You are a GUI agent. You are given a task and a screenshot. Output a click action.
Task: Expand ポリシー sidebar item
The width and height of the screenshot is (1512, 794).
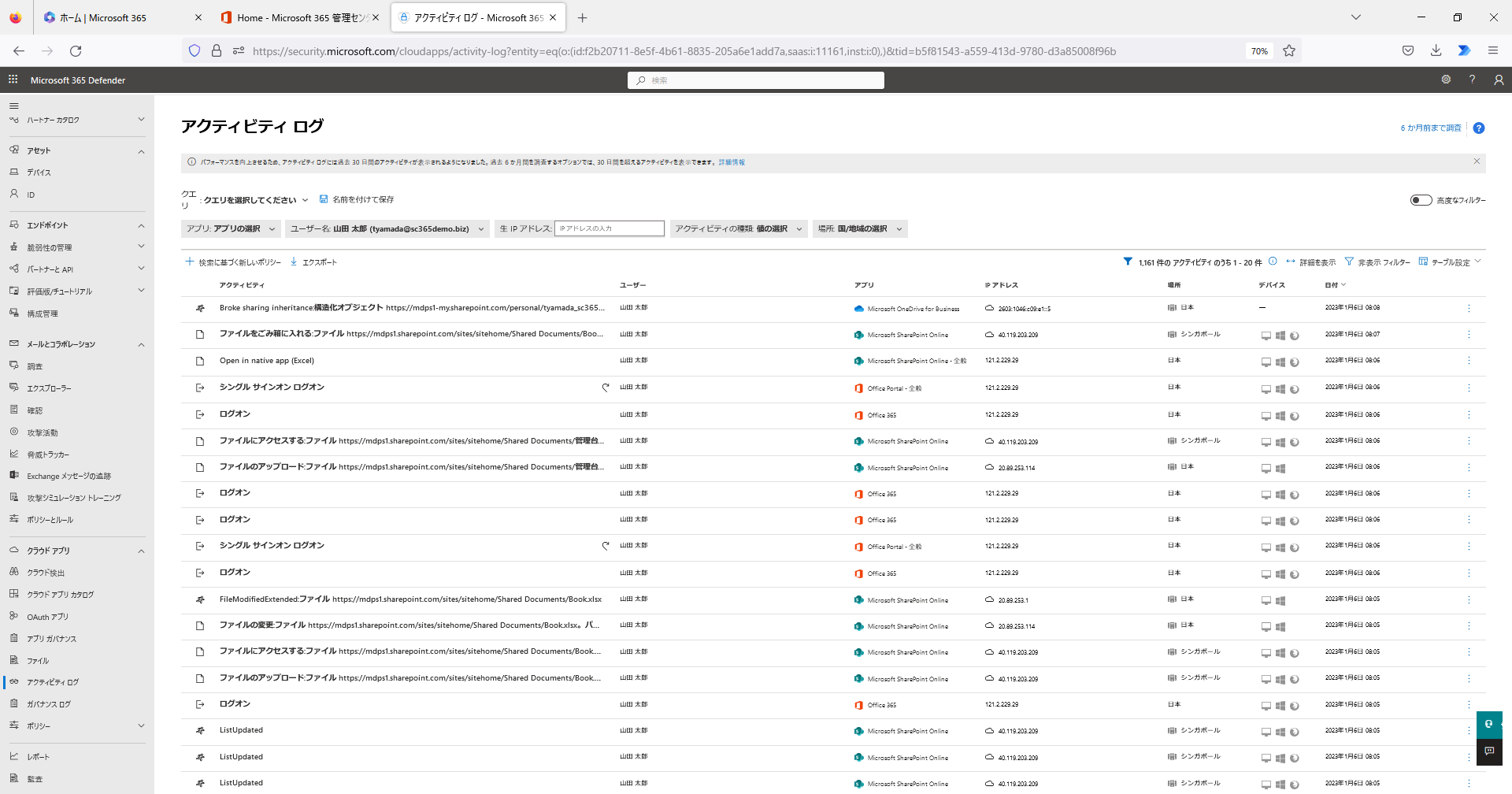[141, 725]
